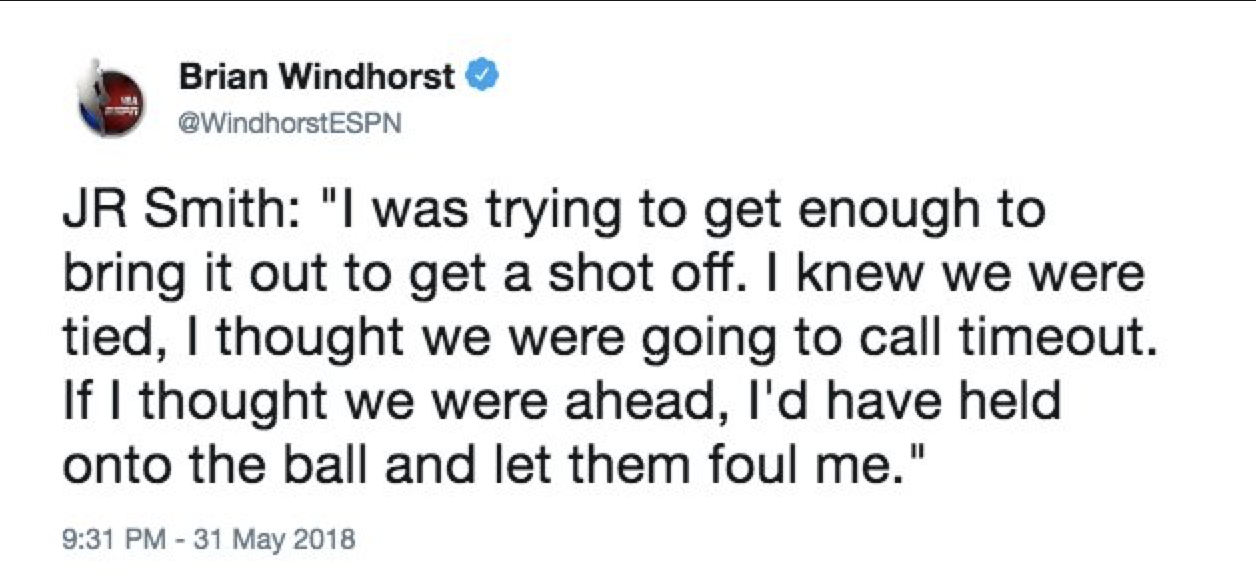Open the @WindhorstESPN handle link
This screenshot has width=1256, height=576.
[x=290, y=126]
